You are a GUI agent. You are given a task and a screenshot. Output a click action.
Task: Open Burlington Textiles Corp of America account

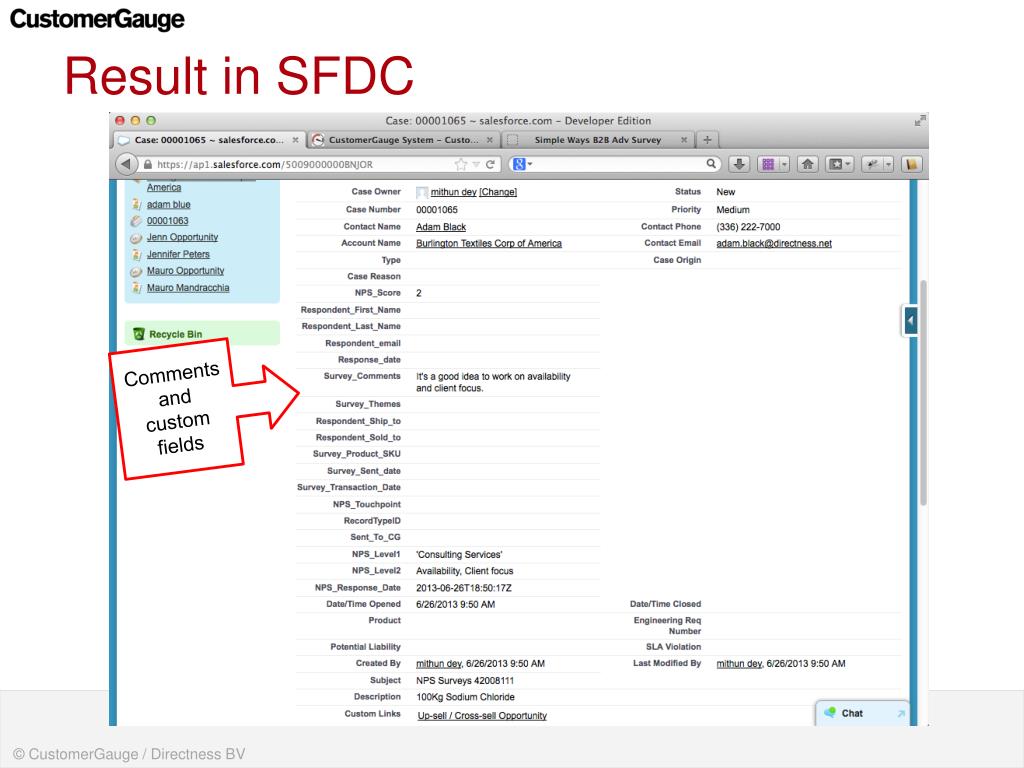488,243
